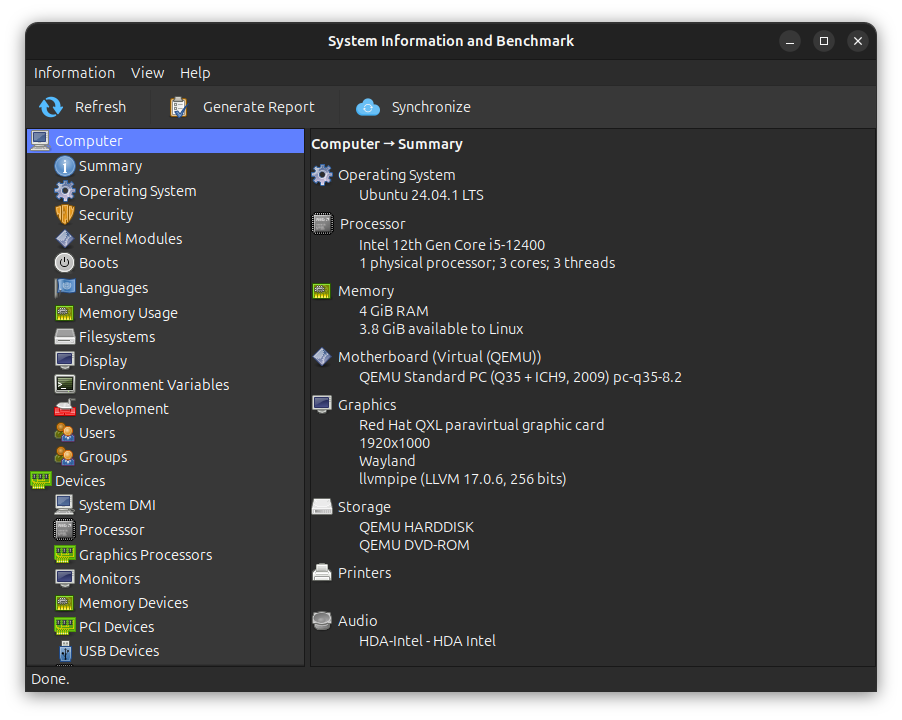The width and height of the screenshot is (902, 720).
Task: Click the Monitors screen icon in sidebar
Action: tap(64, 579)
